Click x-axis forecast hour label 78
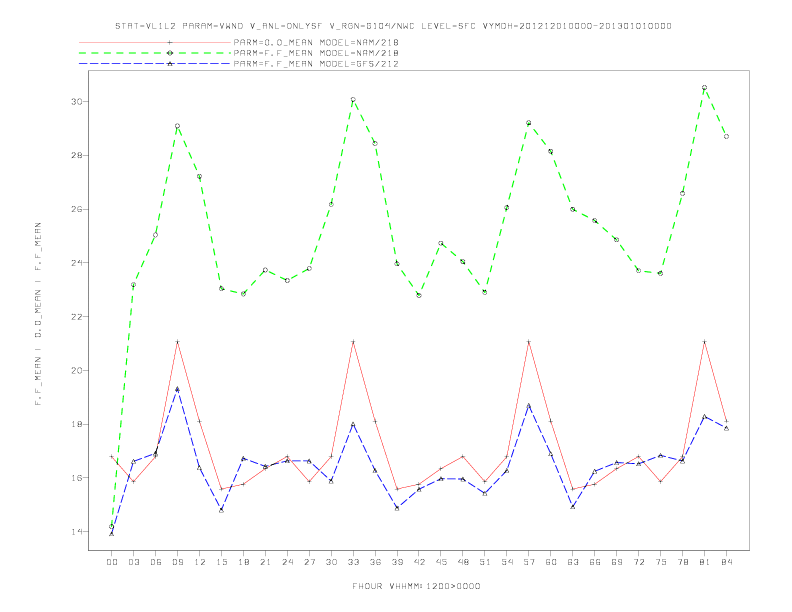 pyautogui.click(x=682, y=562)
